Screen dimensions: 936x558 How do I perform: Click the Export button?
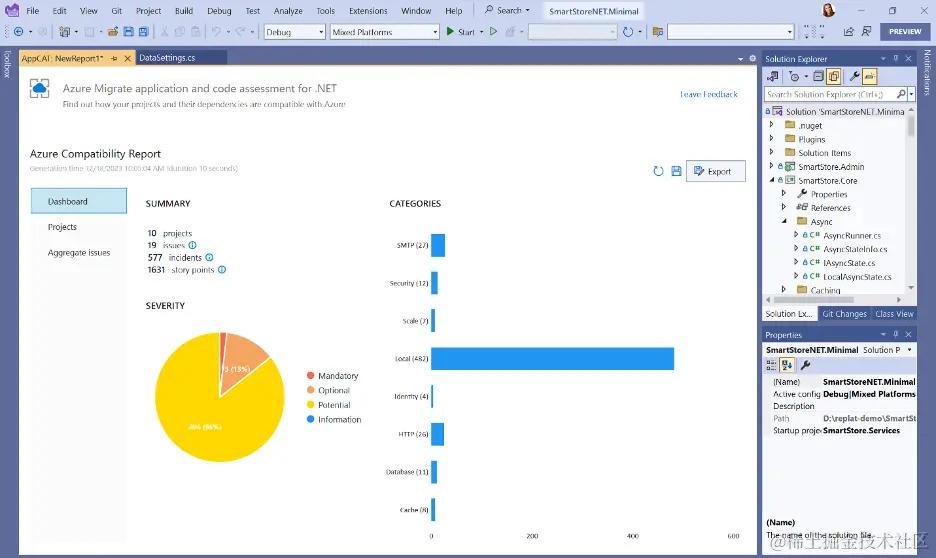pos(715,171)
